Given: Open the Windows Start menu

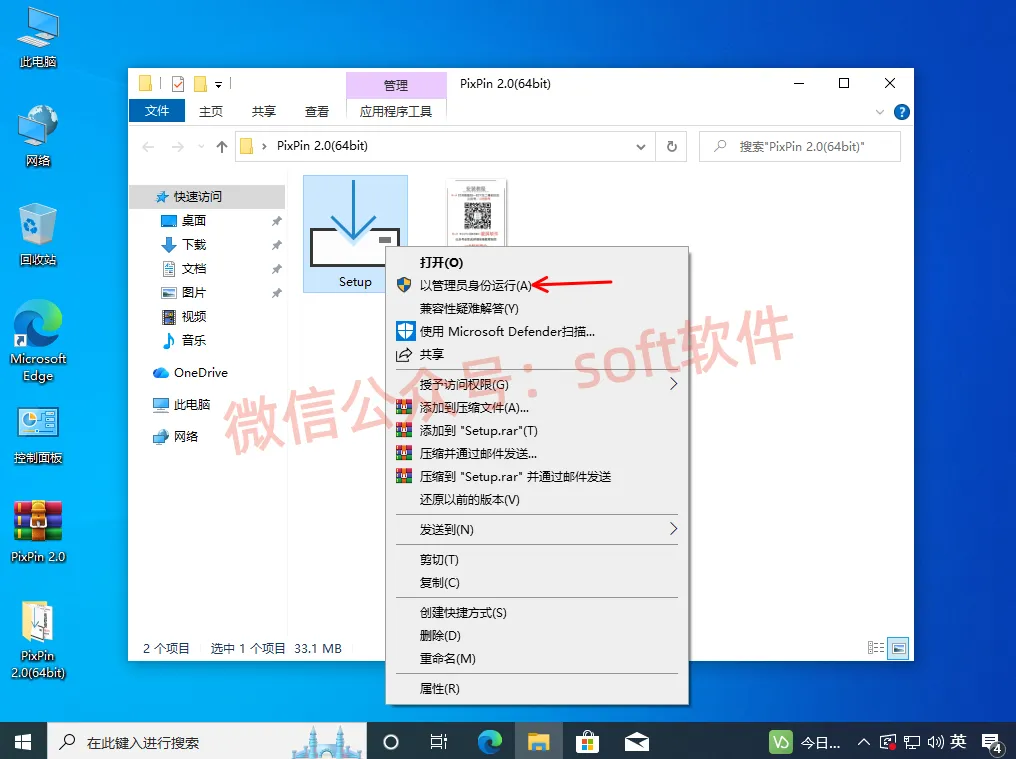Looking at the screenshot, I should pyautogui.click(x=23, y=741).
